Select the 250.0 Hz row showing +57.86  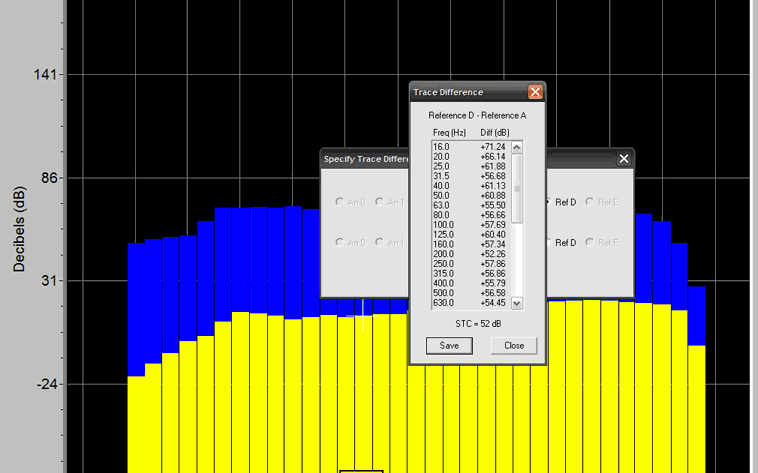pos(470,263)
